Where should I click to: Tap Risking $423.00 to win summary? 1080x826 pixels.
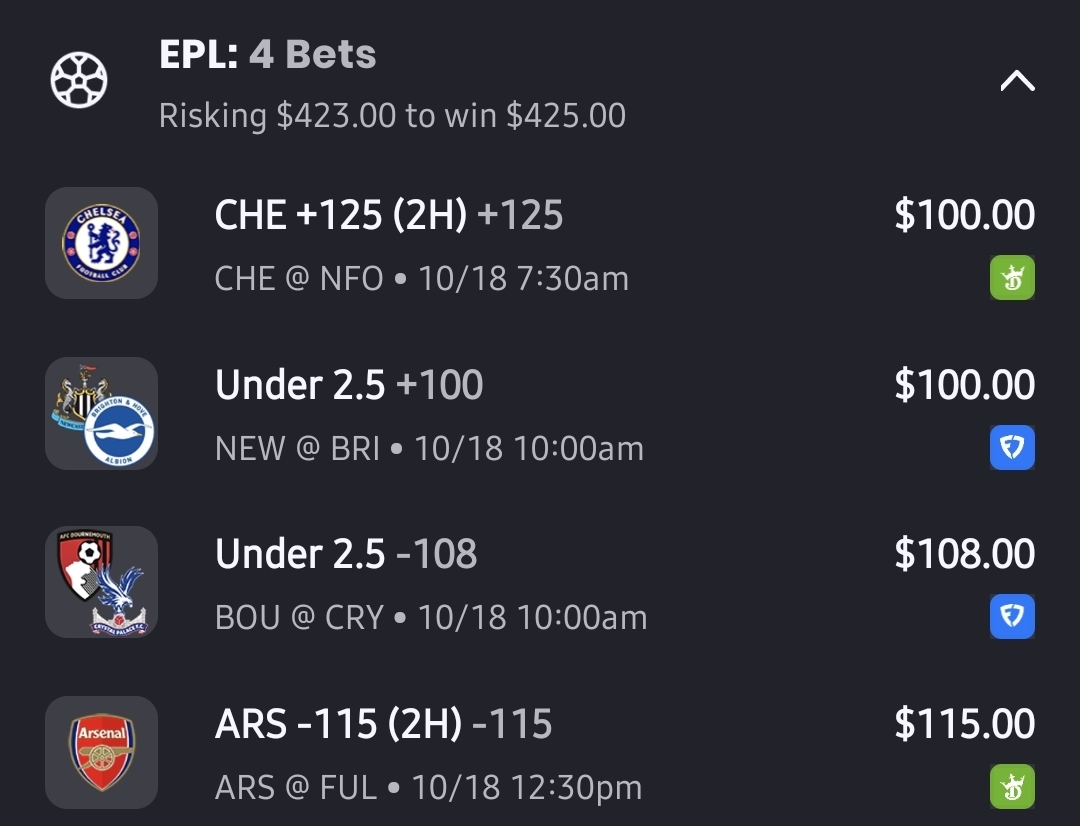point(392,116)
